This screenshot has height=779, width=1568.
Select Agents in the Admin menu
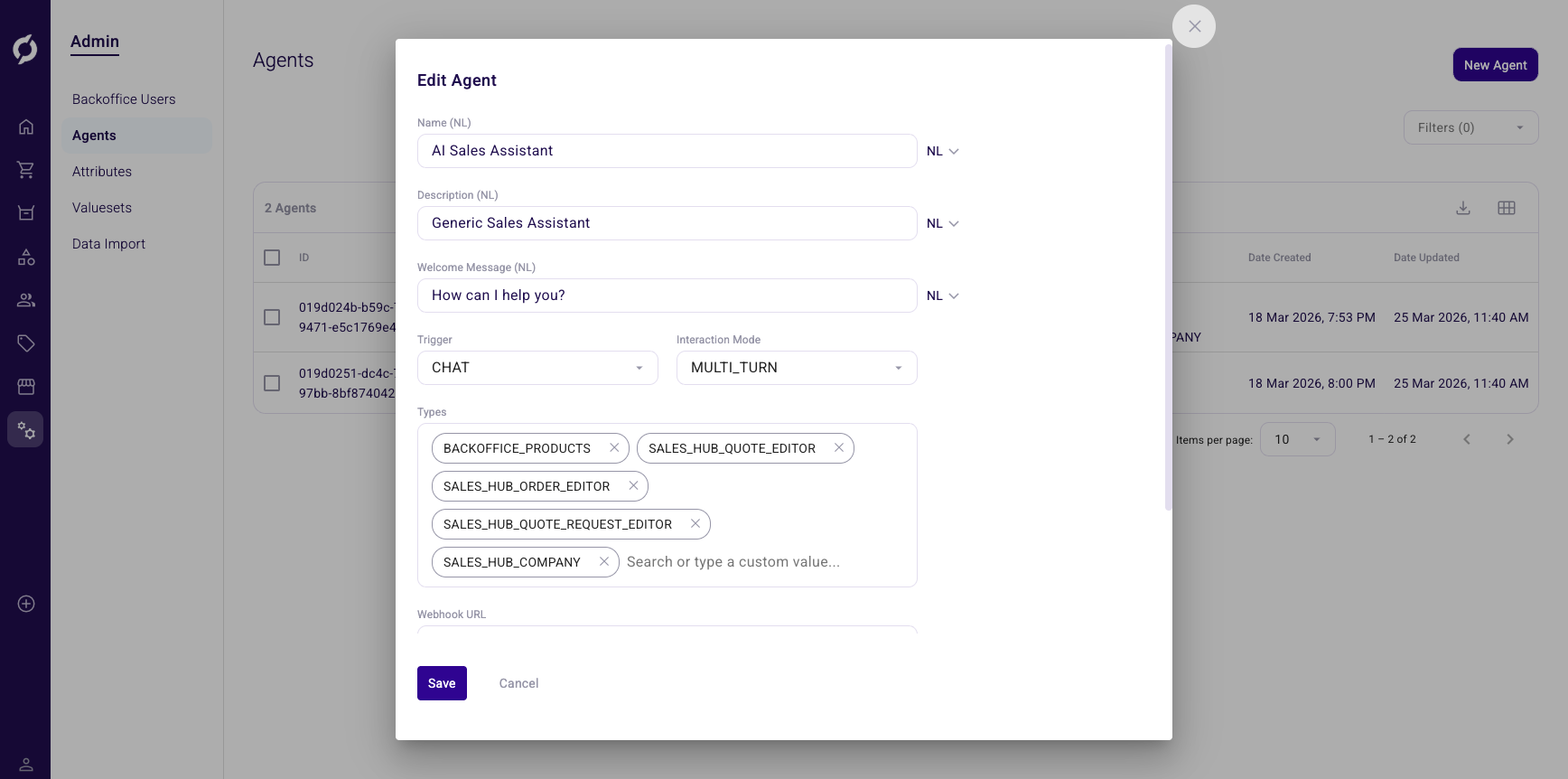(x=136, y=136)
